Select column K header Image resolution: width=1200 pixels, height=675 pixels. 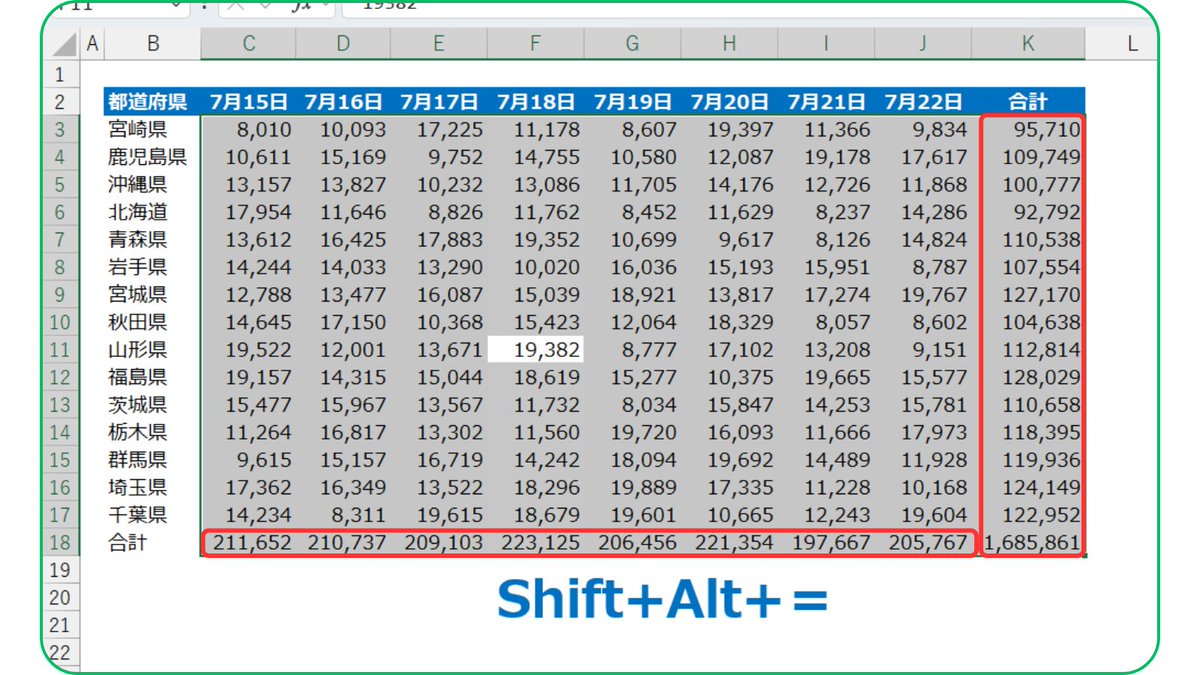tap(1028, 43)
